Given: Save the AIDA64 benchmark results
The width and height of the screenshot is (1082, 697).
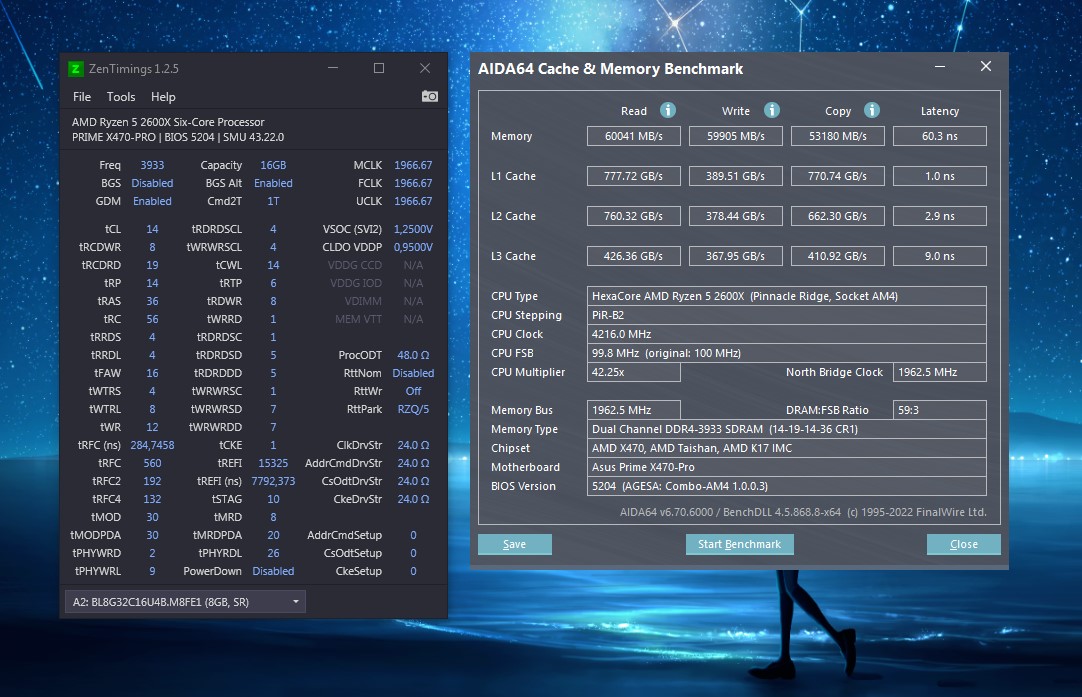Looking at the screenshot, I should [x=515, y=544].
